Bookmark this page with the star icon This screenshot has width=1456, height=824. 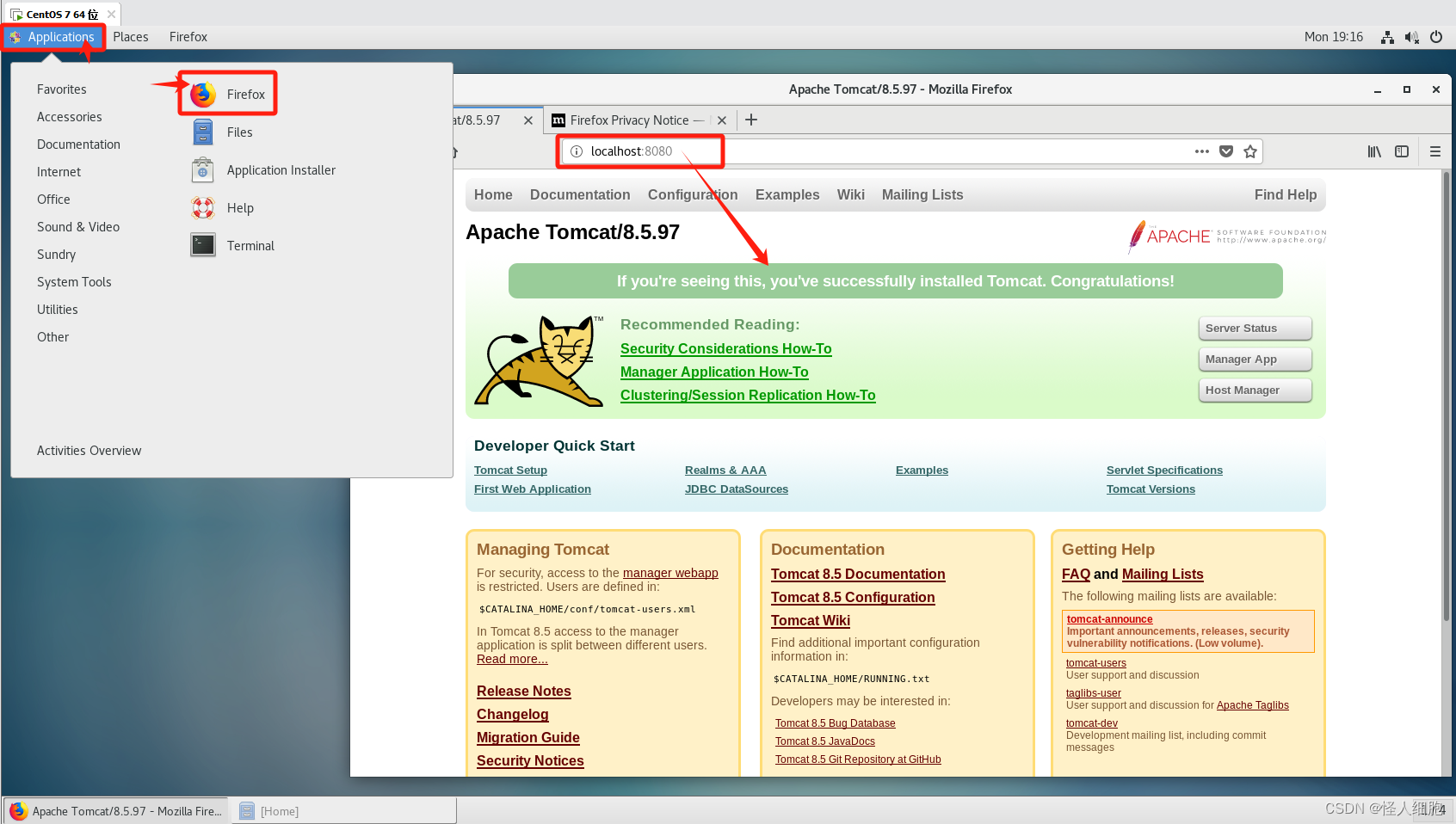[1250, 151]
